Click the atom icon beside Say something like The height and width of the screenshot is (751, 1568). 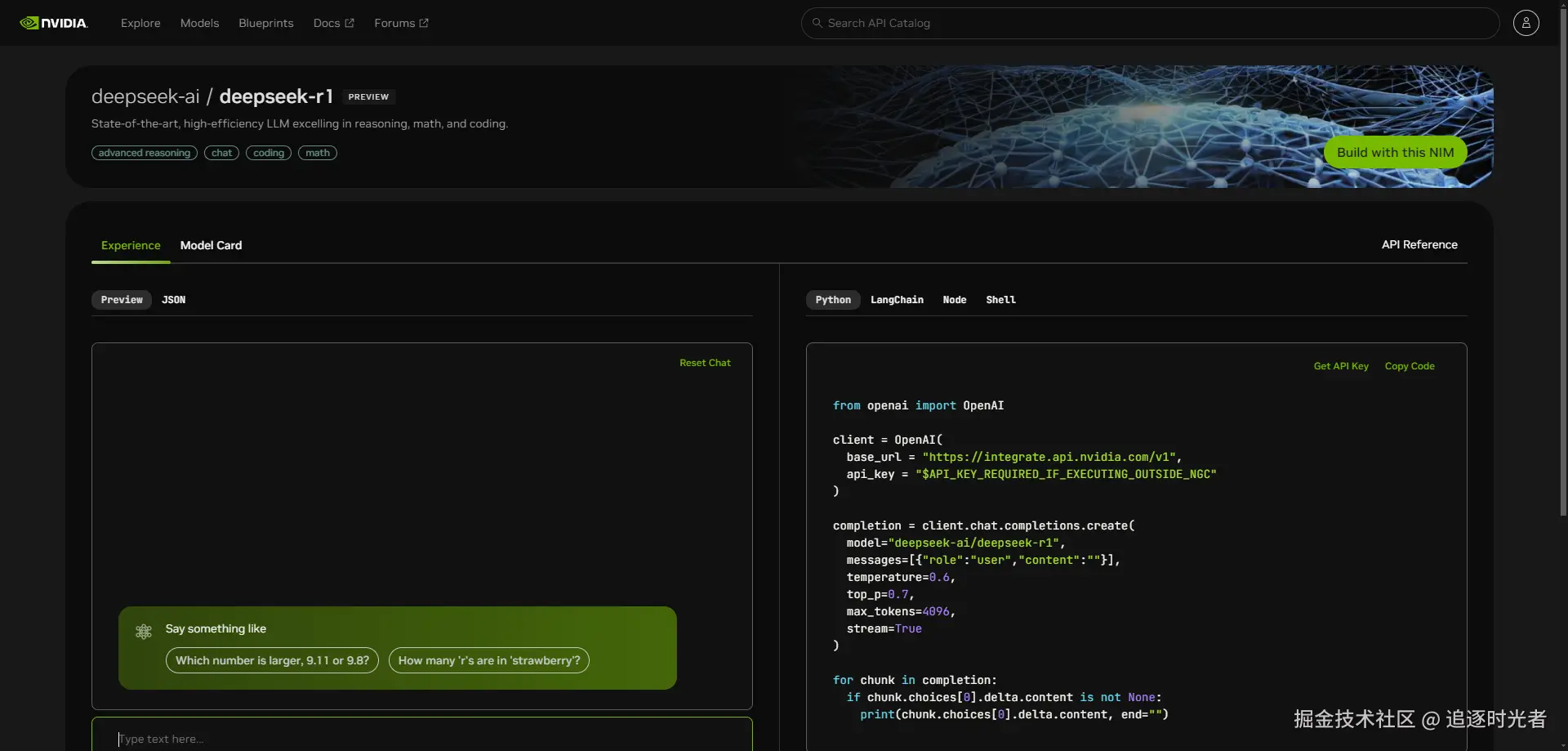tap(144, 631)
